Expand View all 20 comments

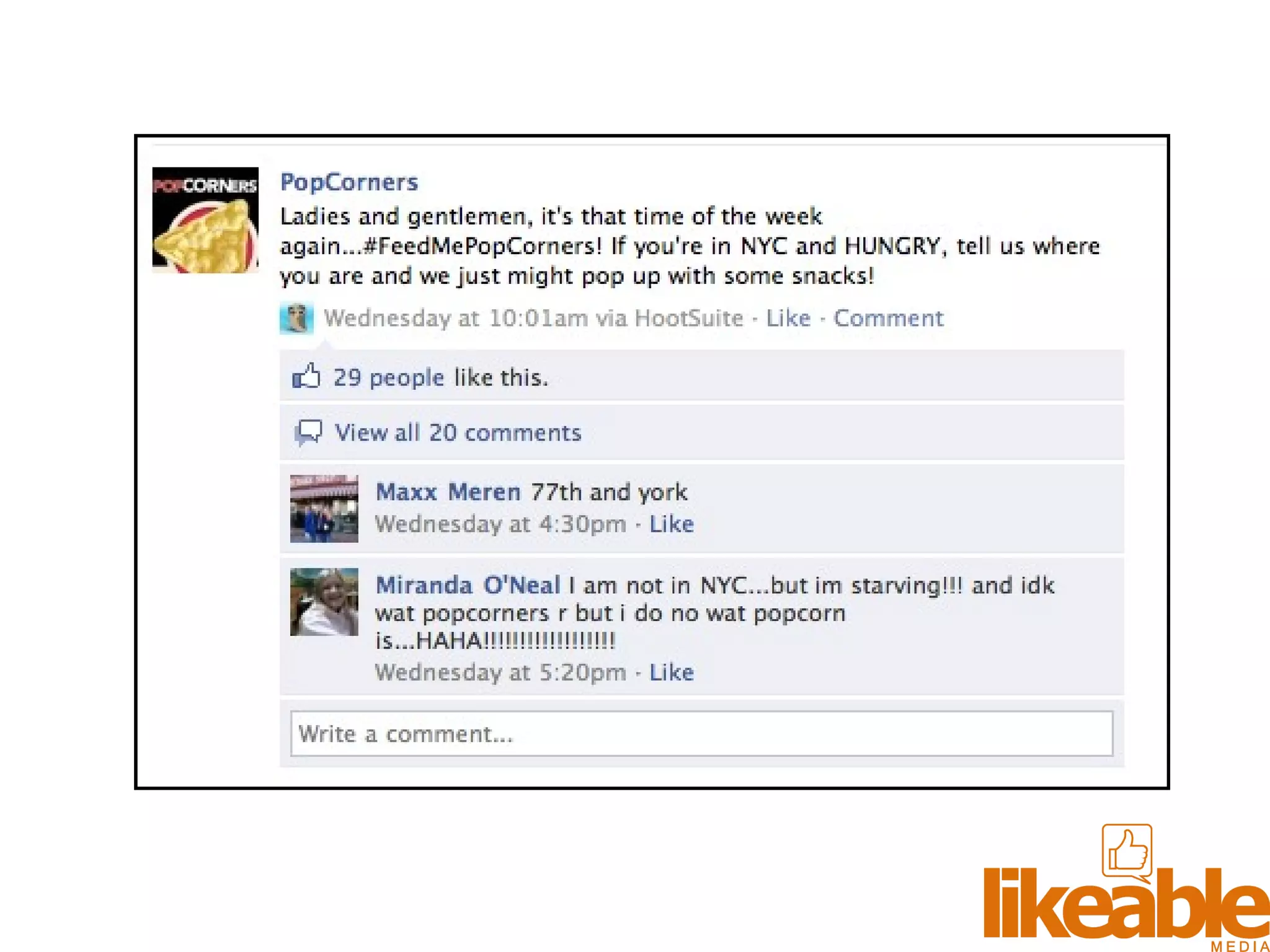[458, 433]
